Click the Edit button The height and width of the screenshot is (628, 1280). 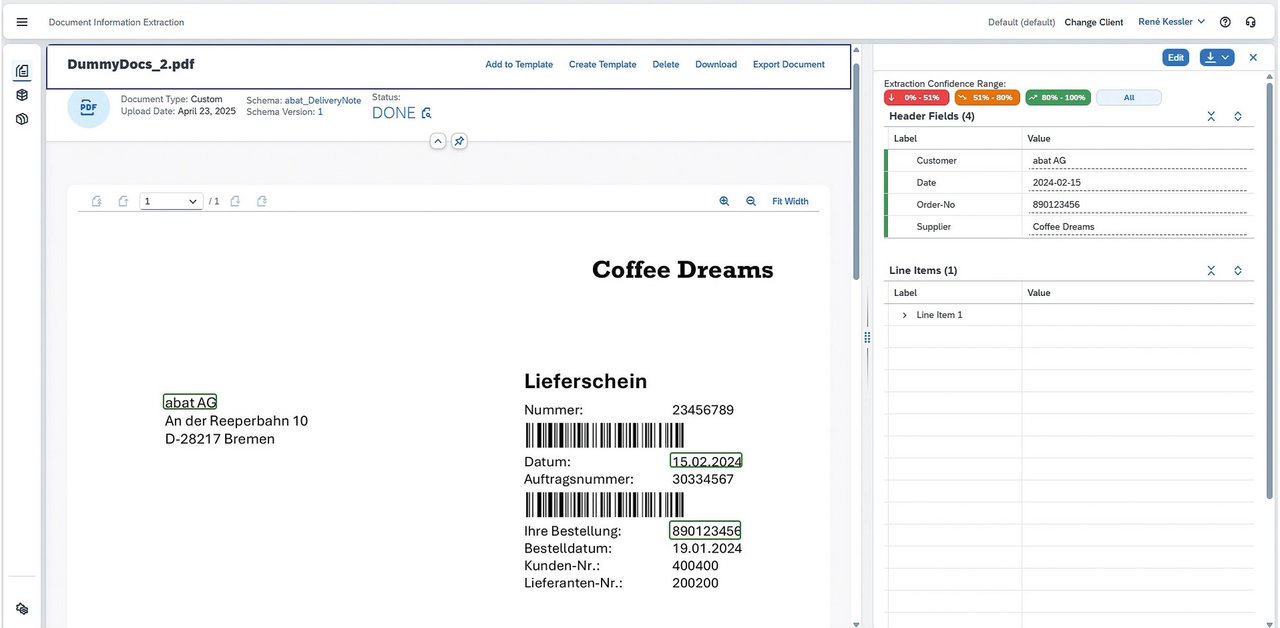tap(1176, 58)
